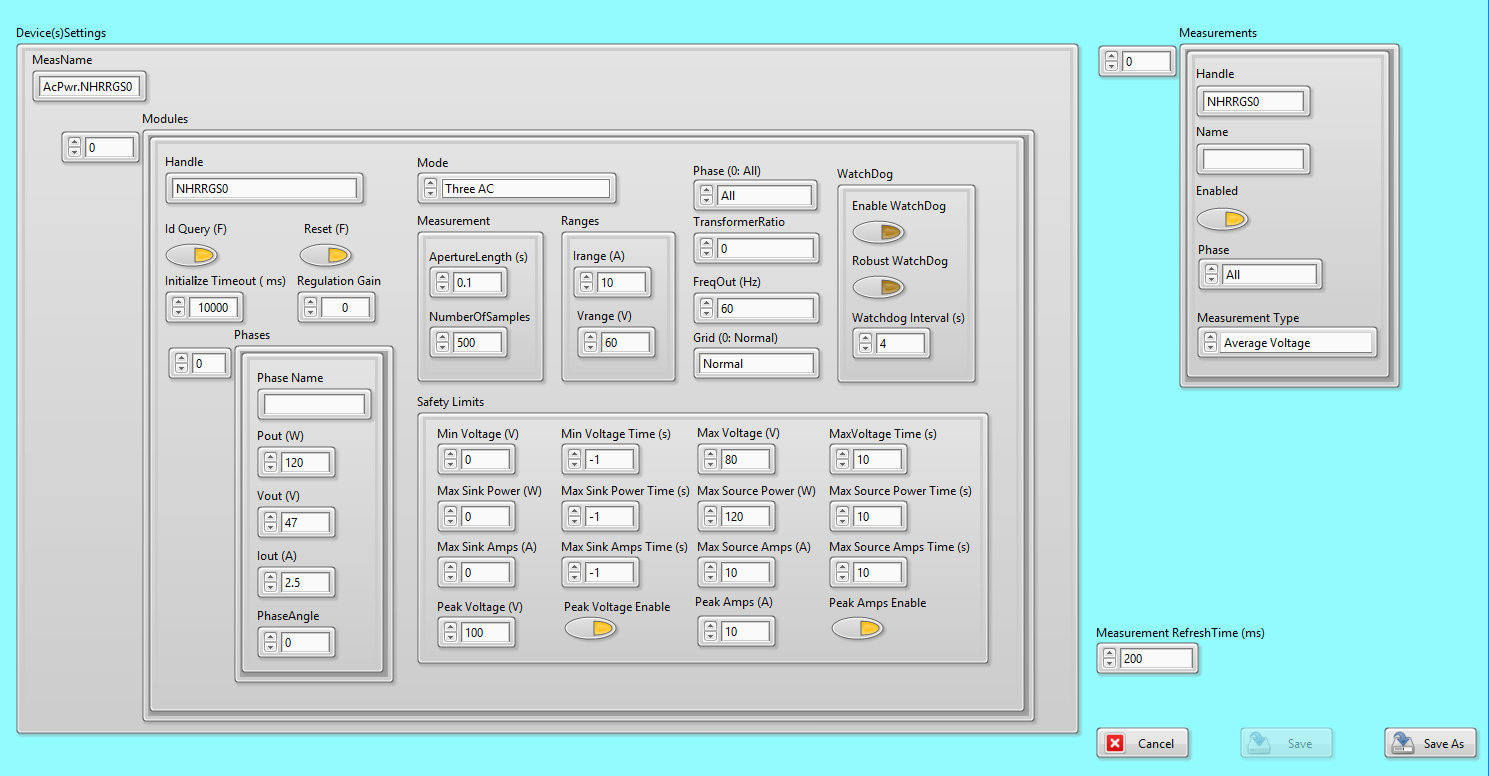The height and width of the screenshot is (776, 1489).
Task: Click the TransformerRatio stepper arrows
Action: pyautogui.click(x=706, y=248)
